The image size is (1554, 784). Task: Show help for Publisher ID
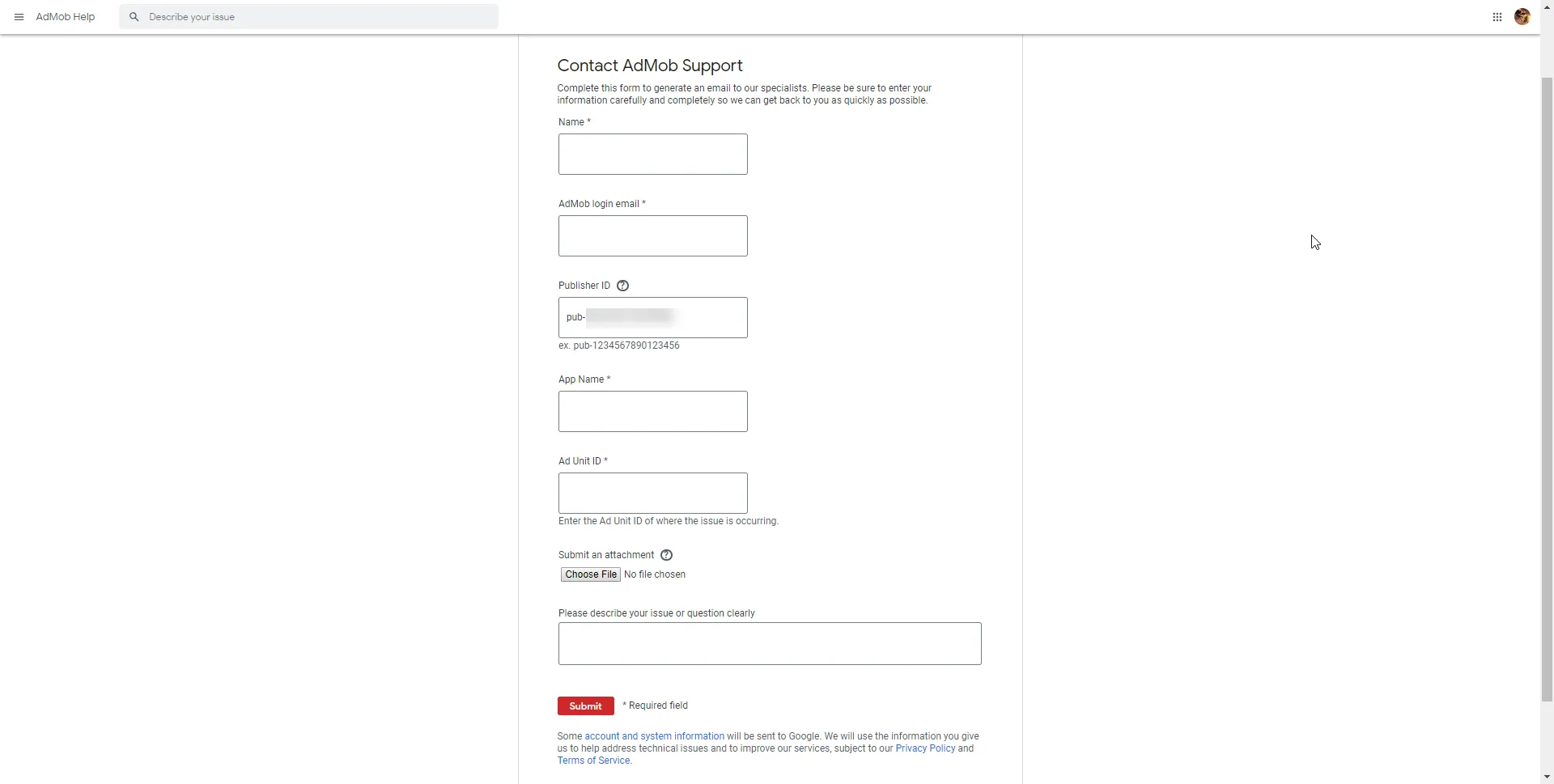(622, 286)
